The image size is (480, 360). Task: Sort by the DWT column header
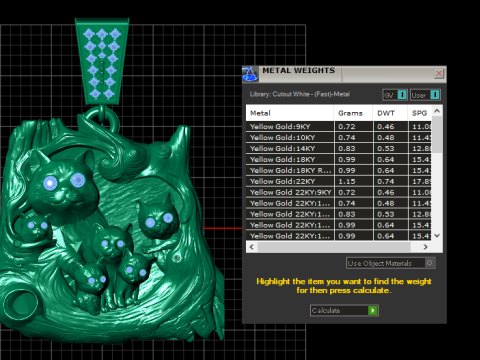[390, 113]
